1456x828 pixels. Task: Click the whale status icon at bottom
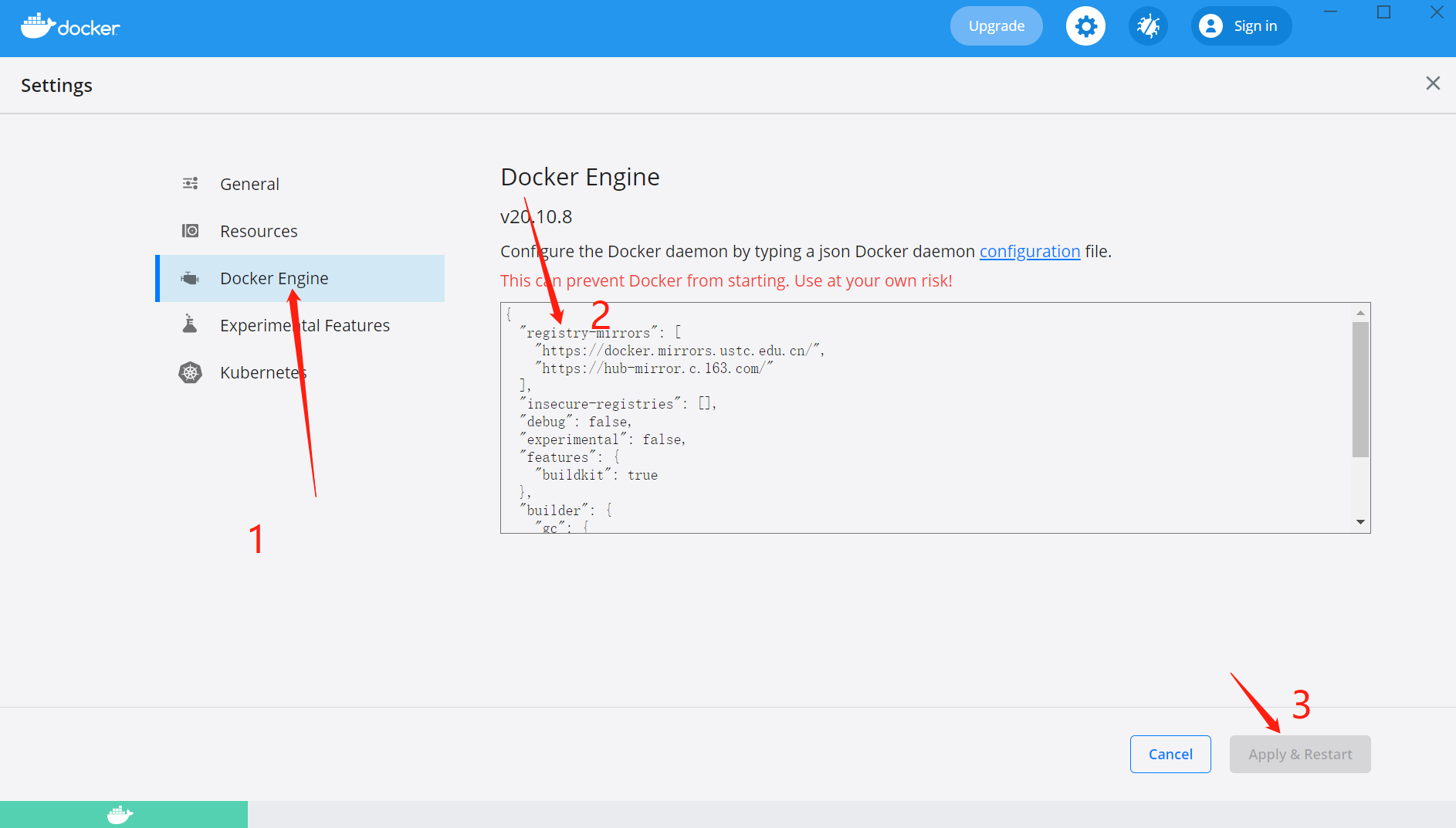pyautogui.click(x=120, y=814)
